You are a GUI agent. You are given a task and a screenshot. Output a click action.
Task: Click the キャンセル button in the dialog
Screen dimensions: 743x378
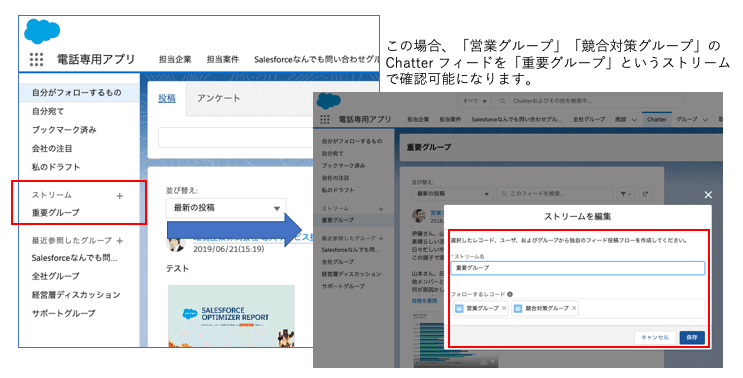point(655,337)
